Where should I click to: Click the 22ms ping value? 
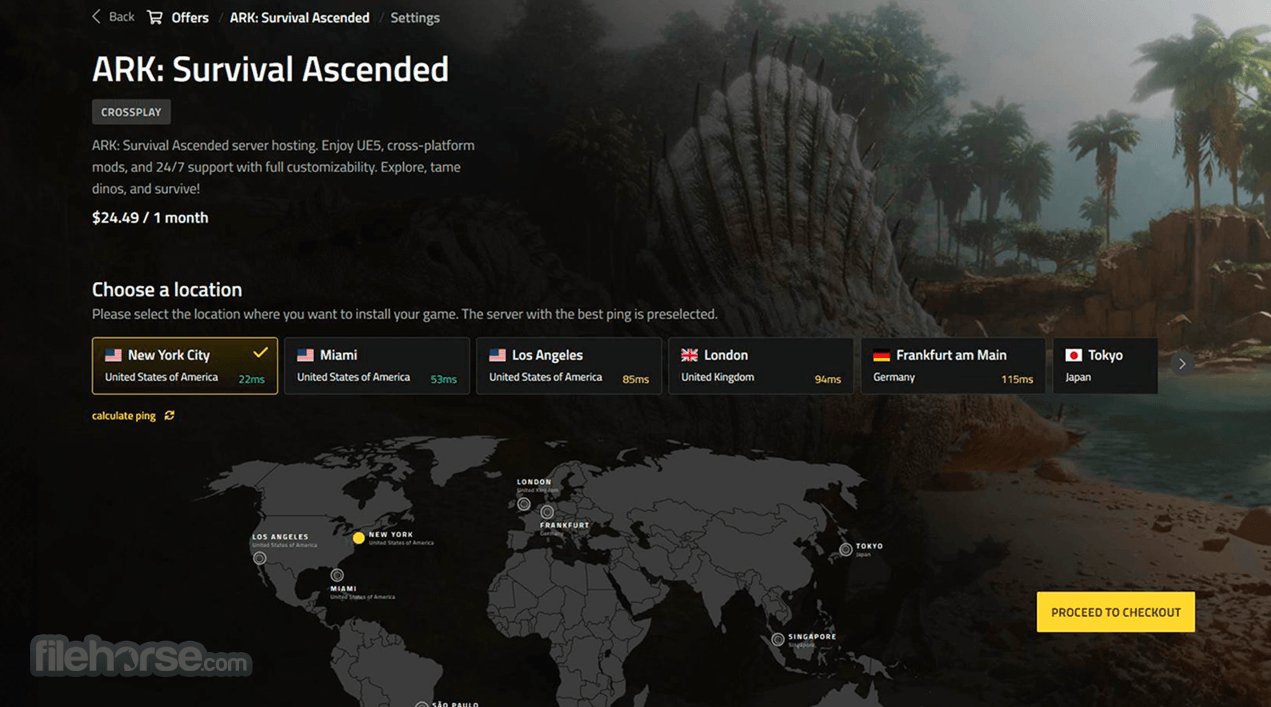point(251,379)
